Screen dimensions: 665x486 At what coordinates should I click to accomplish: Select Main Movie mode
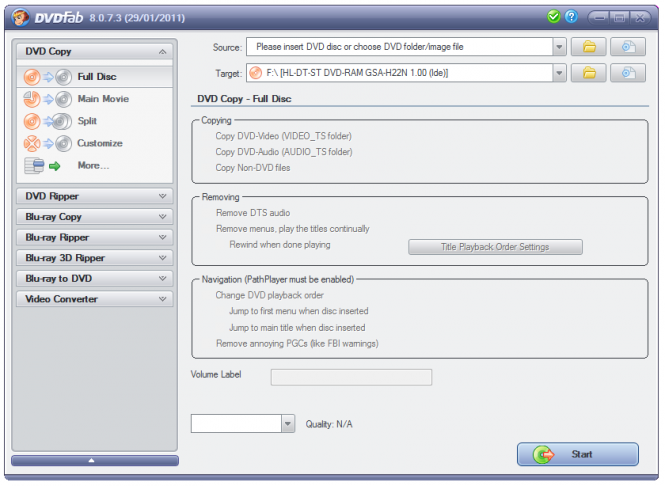(95, 99)
